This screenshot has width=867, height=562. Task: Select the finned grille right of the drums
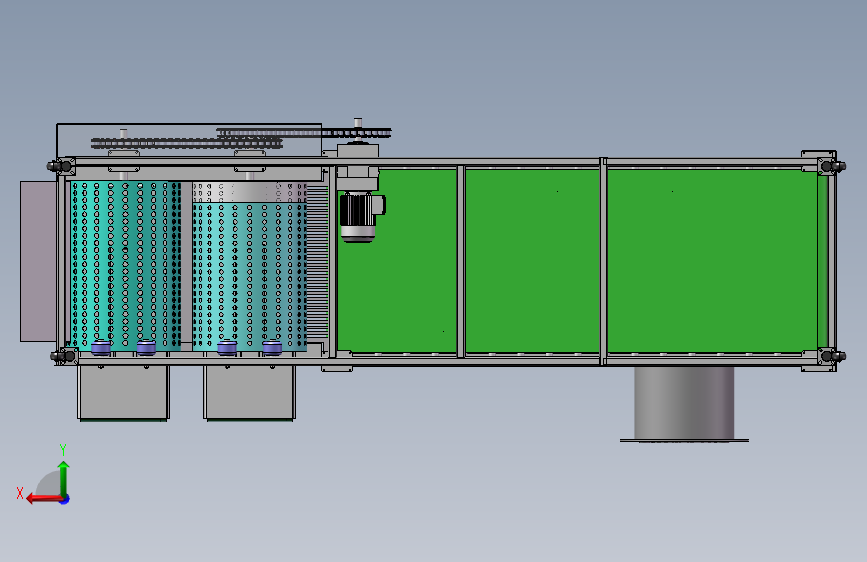[317, 261]
